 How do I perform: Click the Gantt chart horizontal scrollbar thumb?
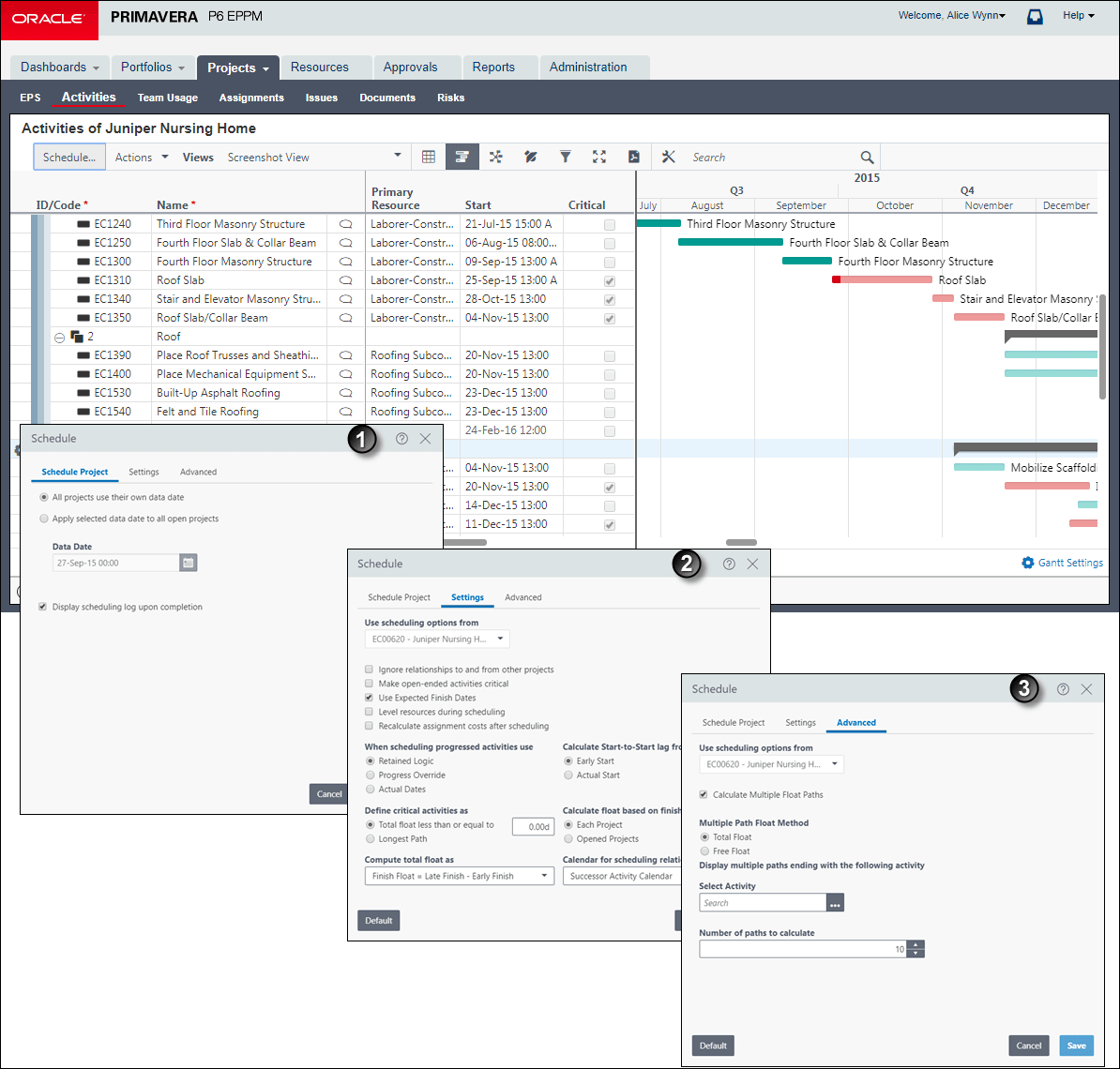(x=741, y=543)
